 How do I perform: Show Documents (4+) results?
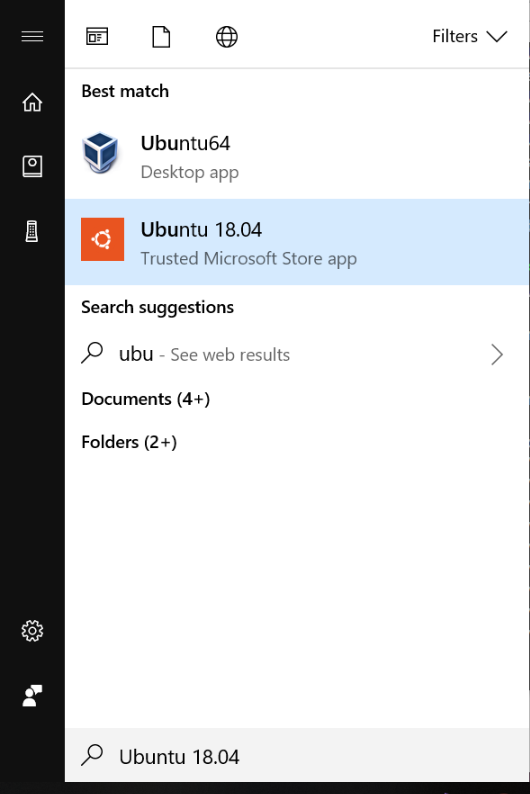146,399
